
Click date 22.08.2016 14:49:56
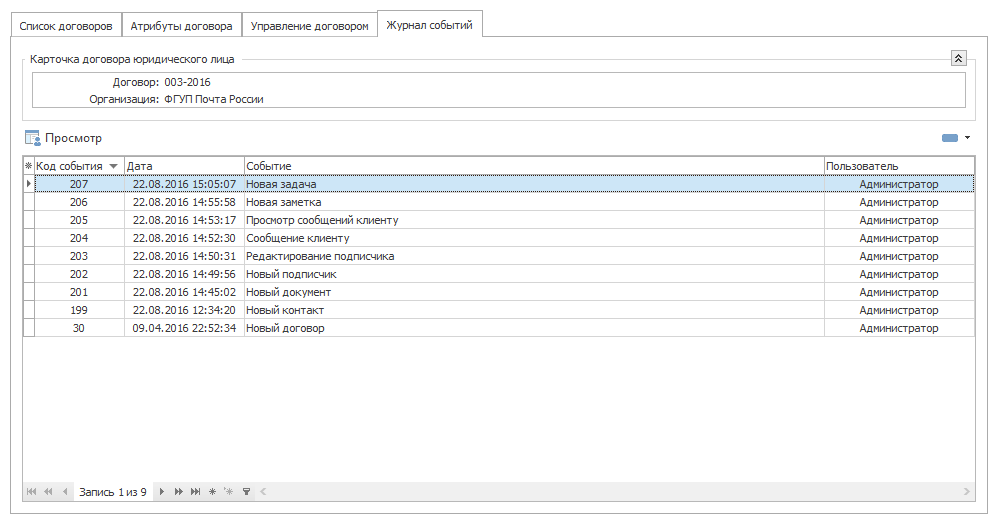(184, 274)
